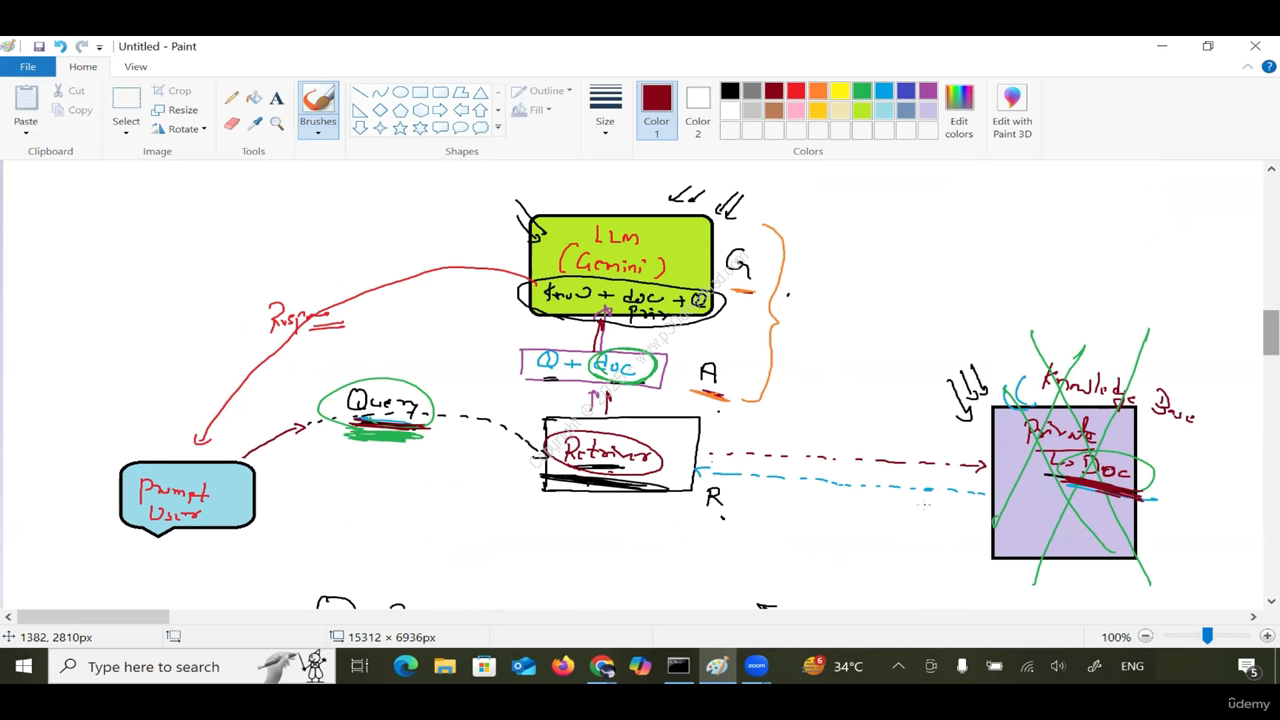Switch to the View tab
The height and width of the screenshot is (720, 1280).
click(x=136, y=67)
